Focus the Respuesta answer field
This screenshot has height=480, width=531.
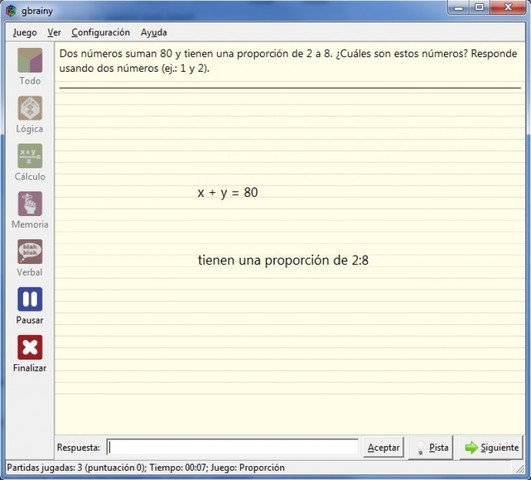coord(232,447)
